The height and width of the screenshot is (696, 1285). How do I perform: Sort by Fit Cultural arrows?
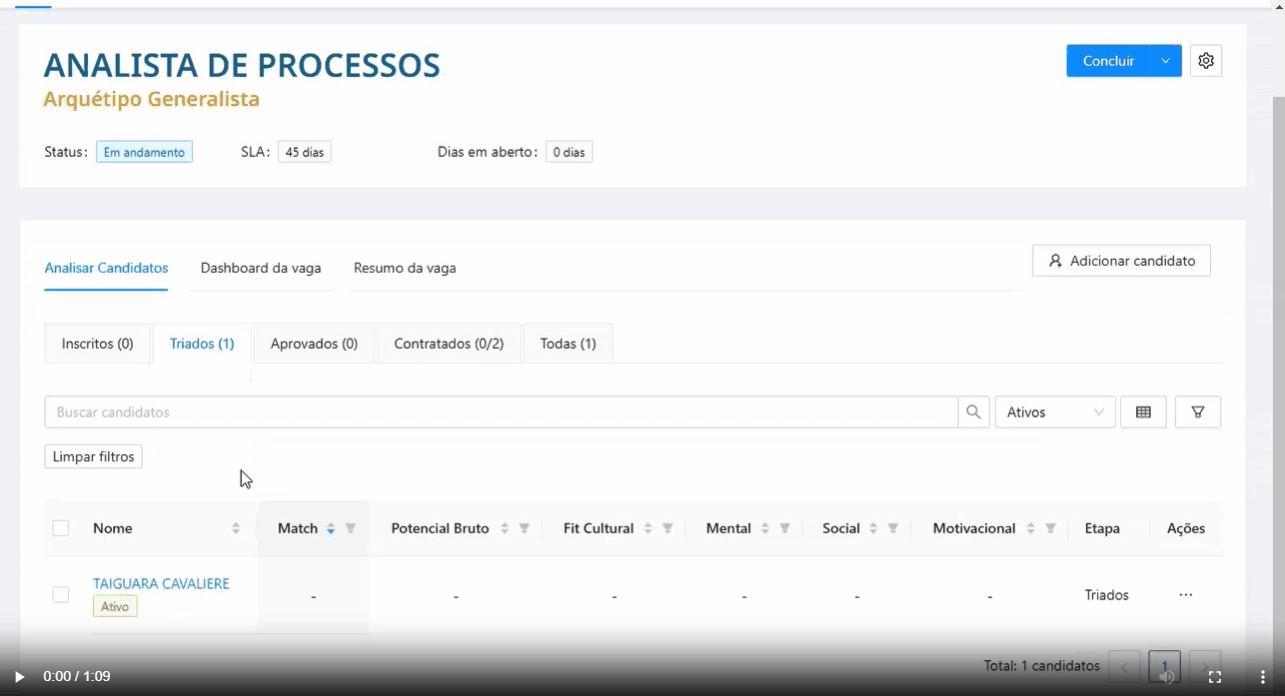tap(648, 528)
